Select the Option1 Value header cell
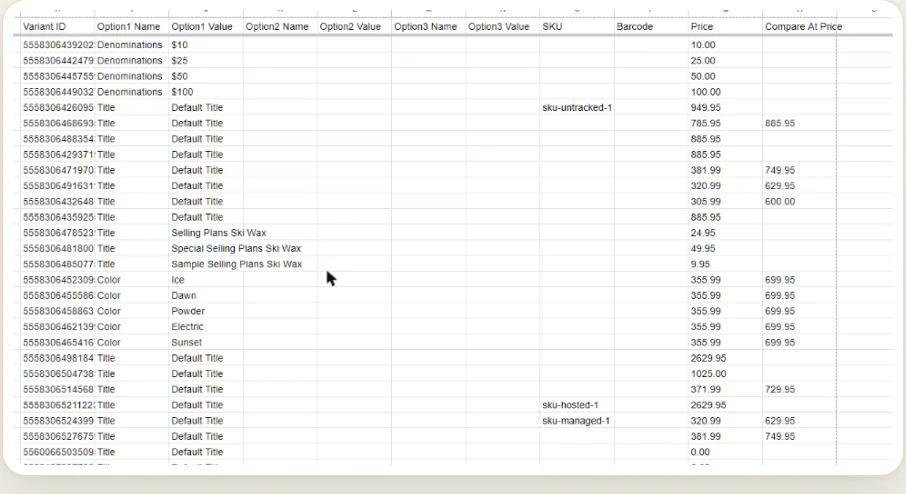The height and width of the screenshot is (494, 906). (206, 27)
